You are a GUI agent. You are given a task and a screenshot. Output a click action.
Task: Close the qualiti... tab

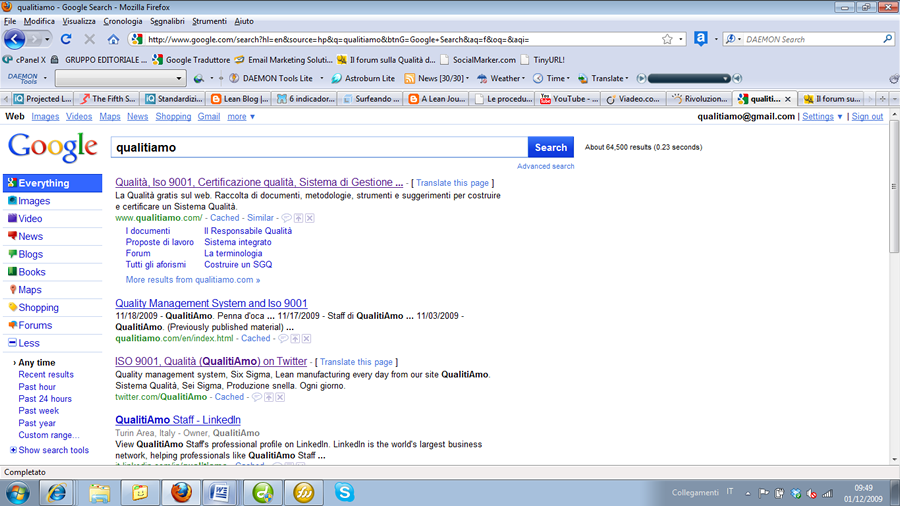[x=788, y=99]
